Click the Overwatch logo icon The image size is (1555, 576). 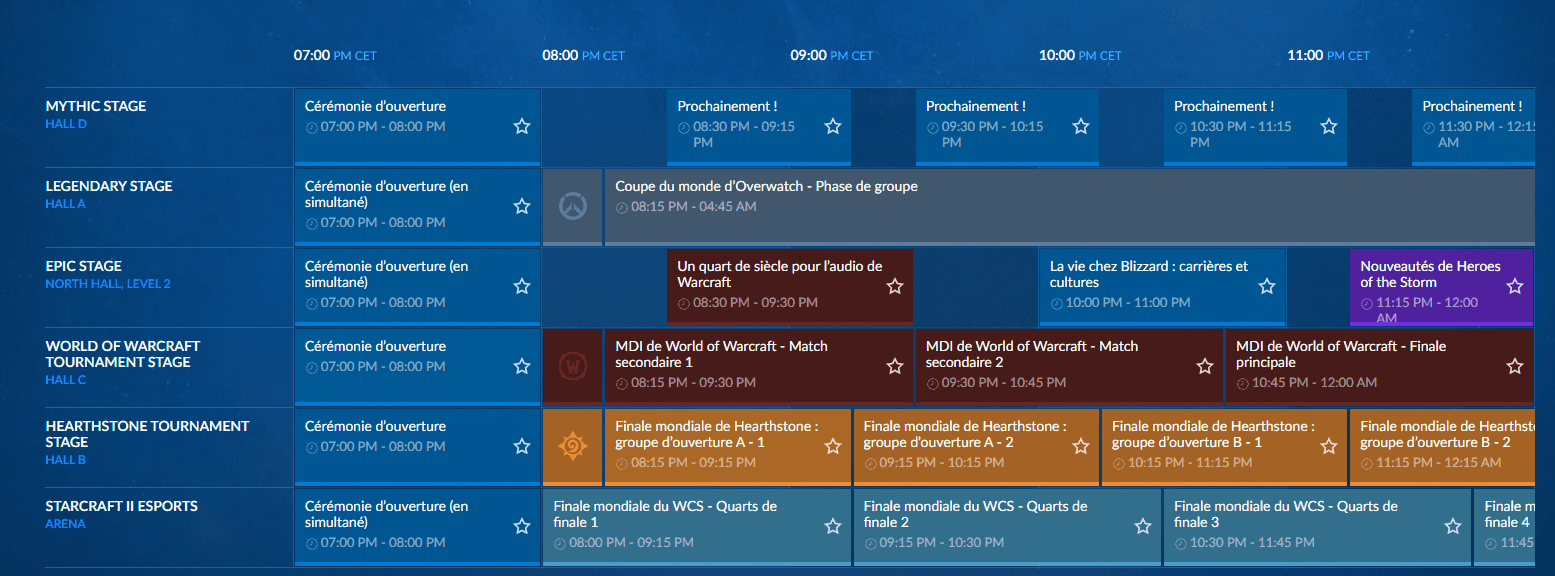(572, 206)
